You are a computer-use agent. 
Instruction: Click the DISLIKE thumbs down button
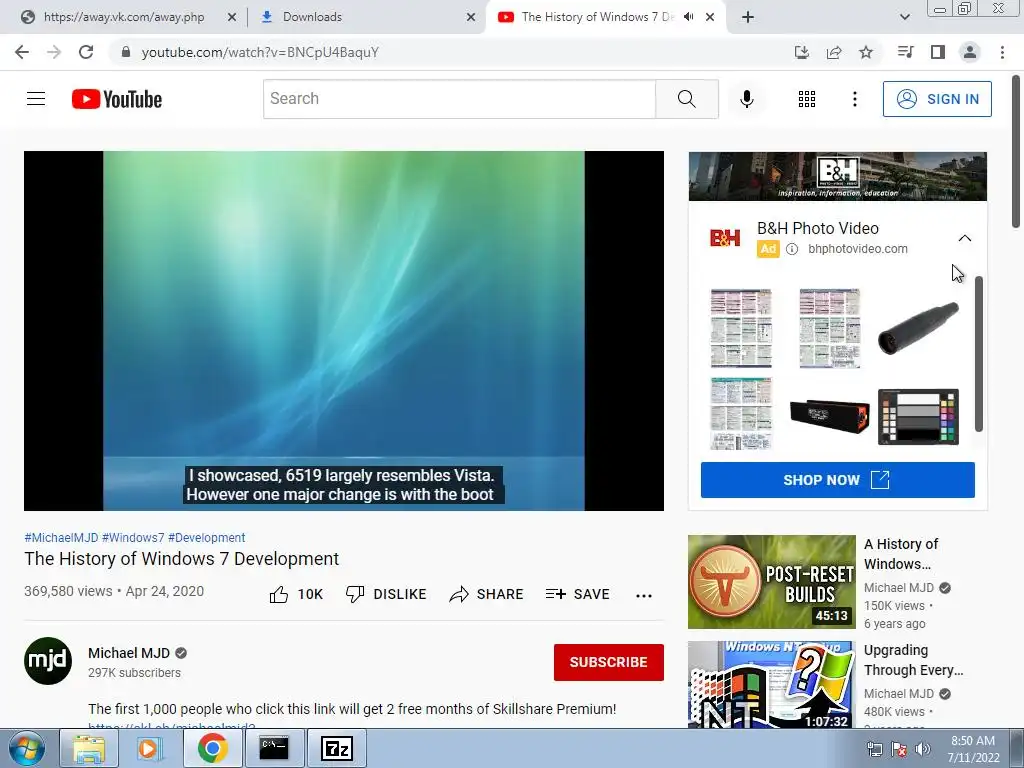point(386,594)
